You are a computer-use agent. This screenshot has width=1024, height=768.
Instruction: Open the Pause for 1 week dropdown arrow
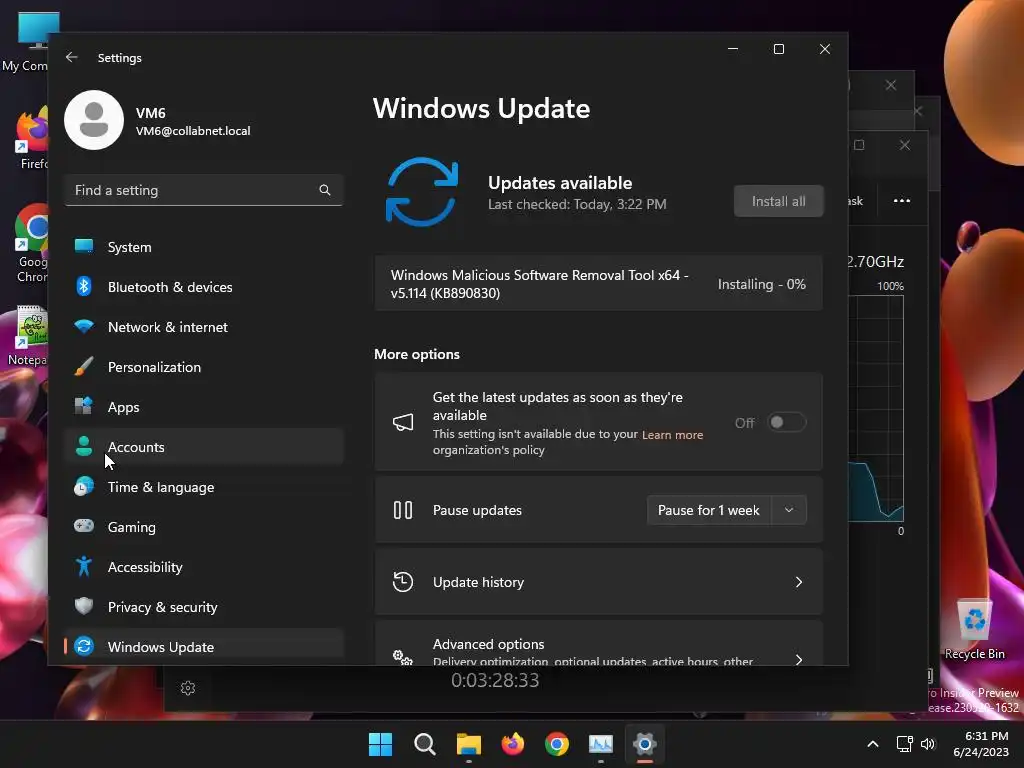(x=789, y=510)
